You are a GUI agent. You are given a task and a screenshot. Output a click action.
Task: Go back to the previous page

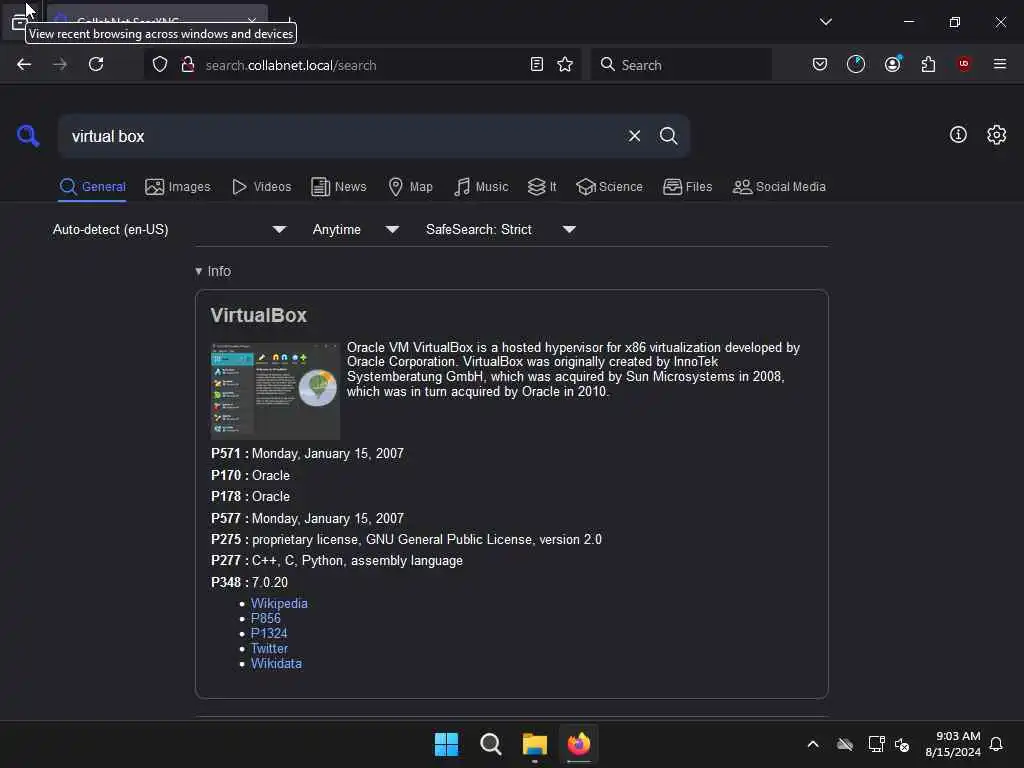tap(24, 64)
